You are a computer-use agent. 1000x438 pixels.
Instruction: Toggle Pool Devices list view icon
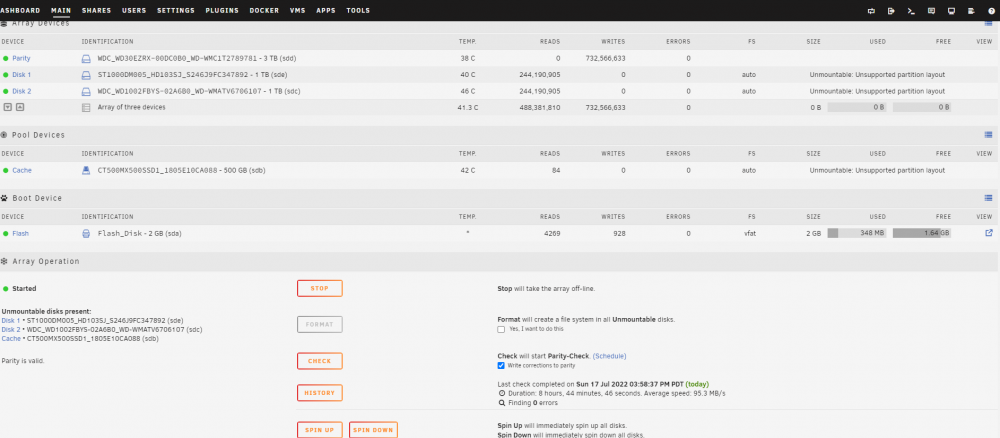[989, 135]
